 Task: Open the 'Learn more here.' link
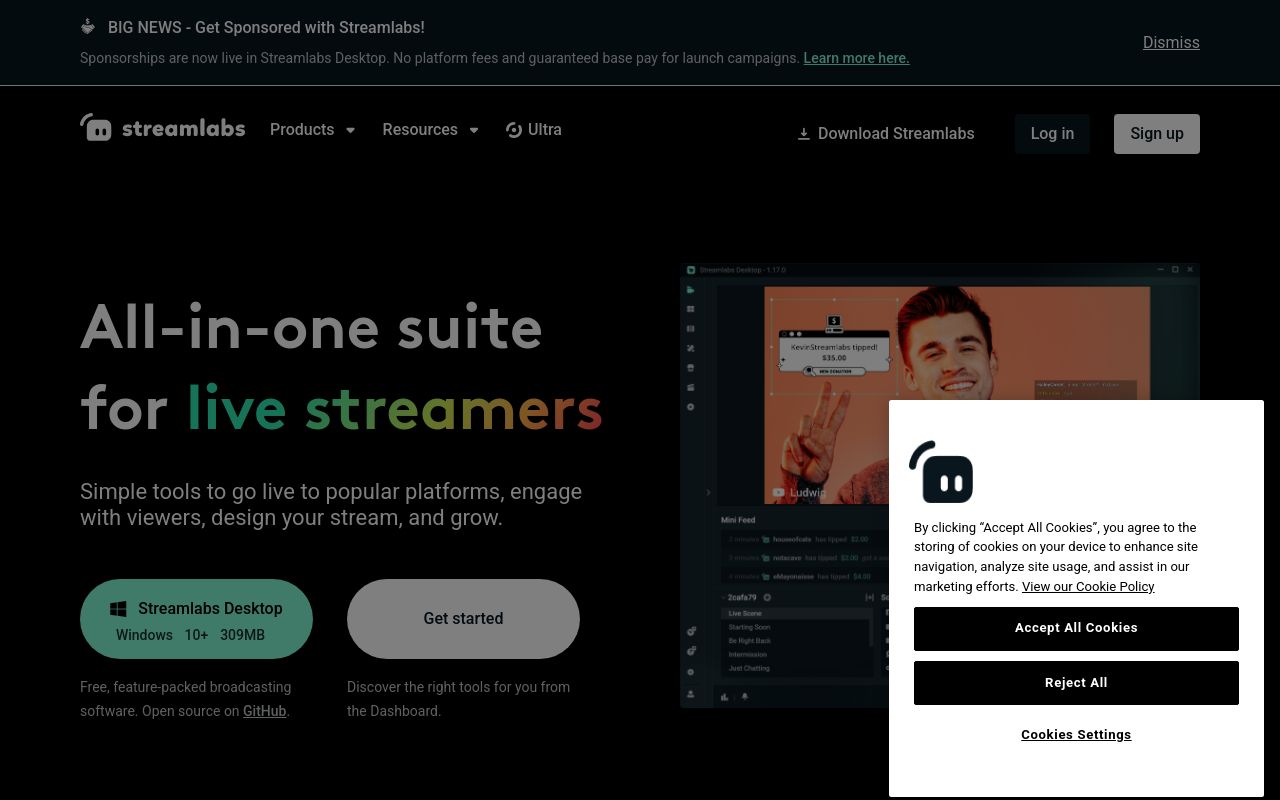click(856, 58)
